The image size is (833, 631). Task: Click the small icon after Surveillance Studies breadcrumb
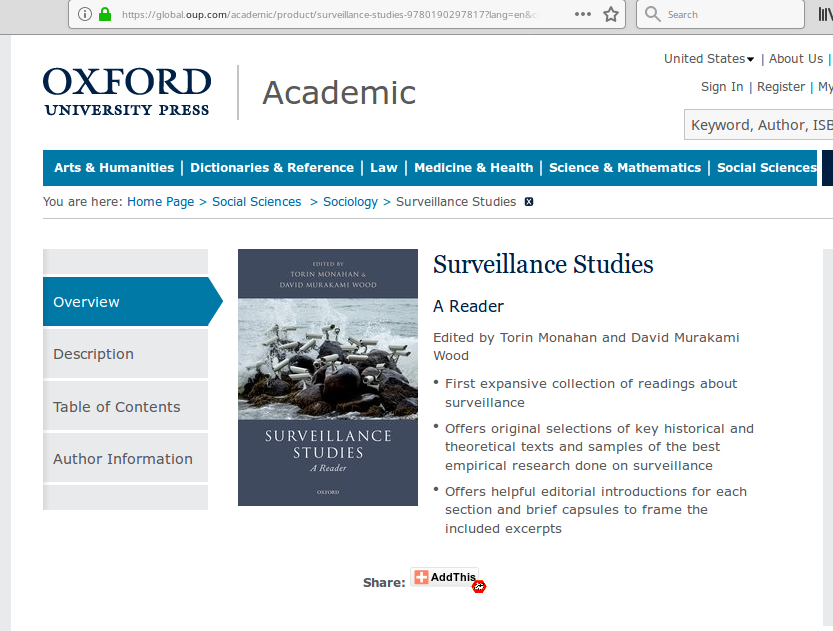(529, 202)
